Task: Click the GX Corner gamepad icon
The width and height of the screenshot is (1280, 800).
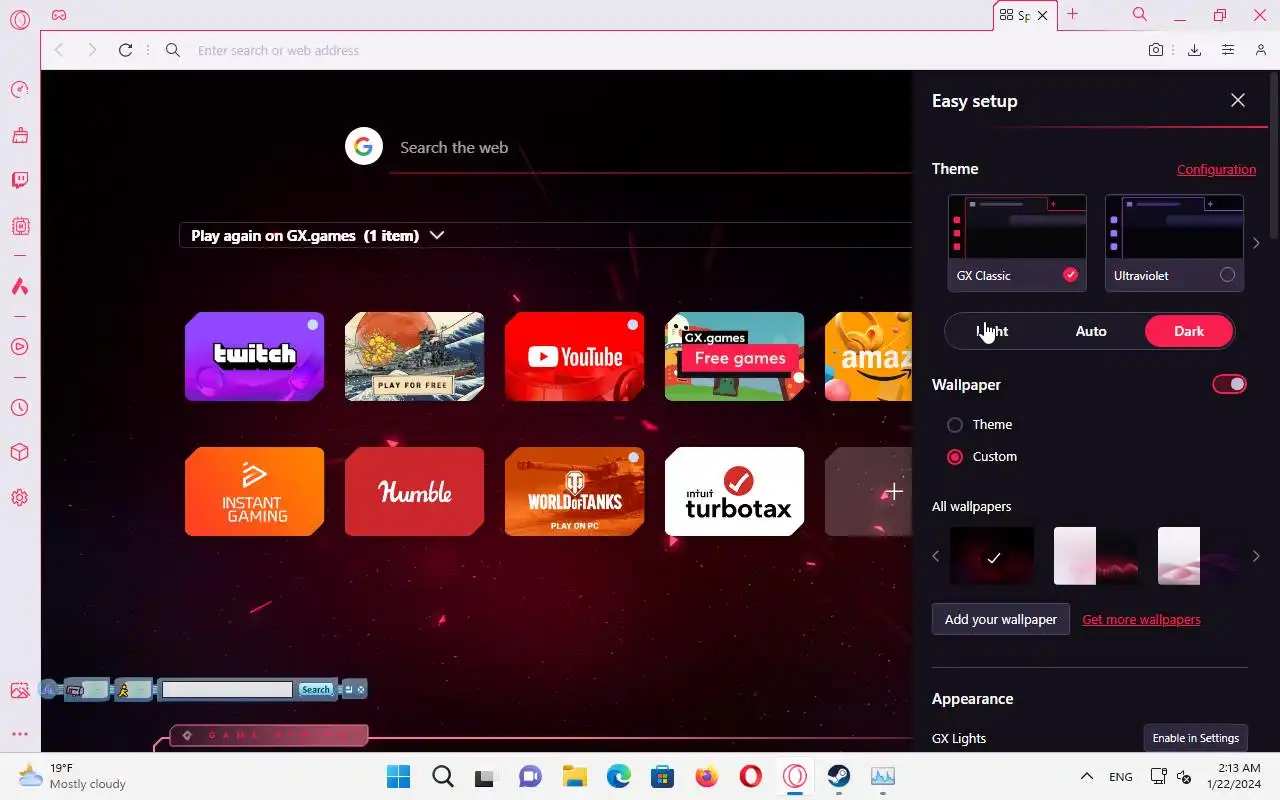Action: 59,16
